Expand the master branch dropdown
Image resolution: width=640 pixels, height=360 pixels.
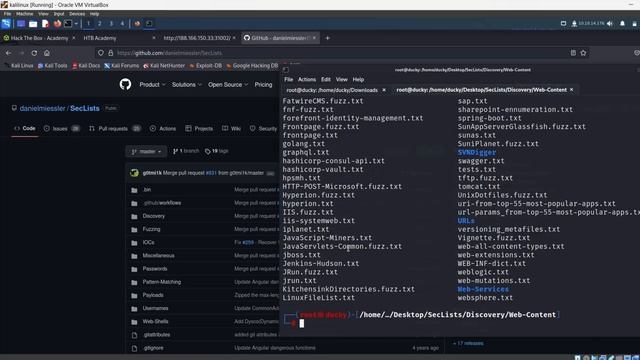[x=146, y=151]
